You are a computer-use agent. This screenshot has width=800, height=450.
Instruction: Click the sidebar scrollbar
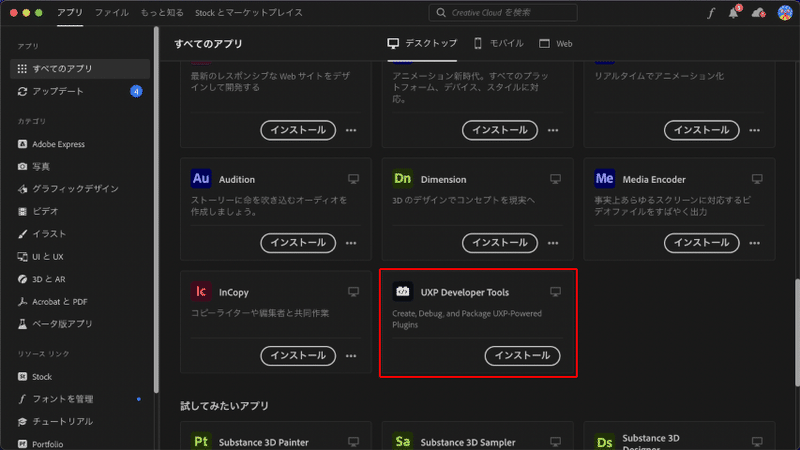pyautogui.click(x=156, y=210)
